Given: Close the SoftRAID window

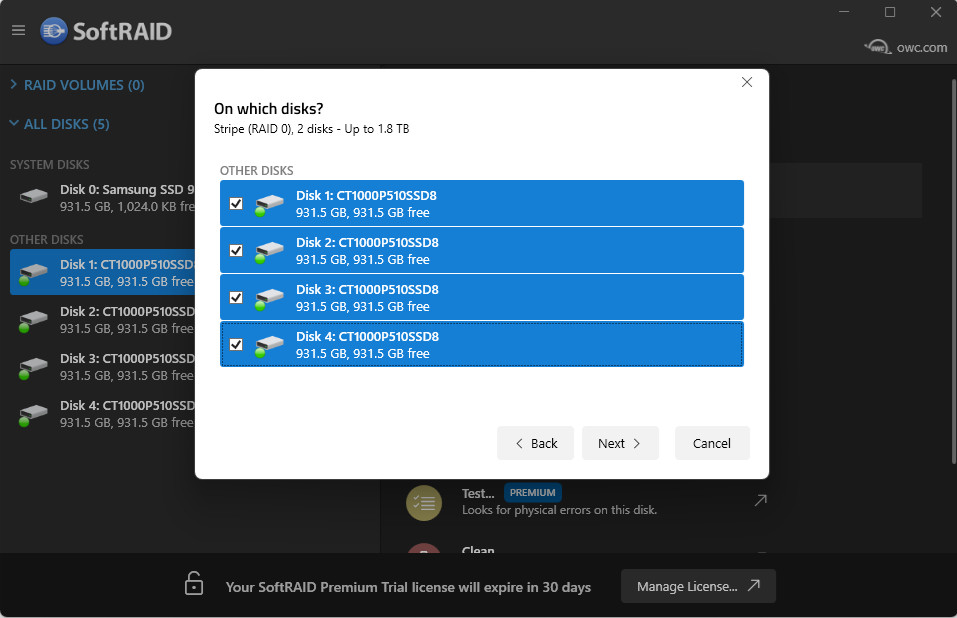Looking at the screenshot, I should click(936, 12).
